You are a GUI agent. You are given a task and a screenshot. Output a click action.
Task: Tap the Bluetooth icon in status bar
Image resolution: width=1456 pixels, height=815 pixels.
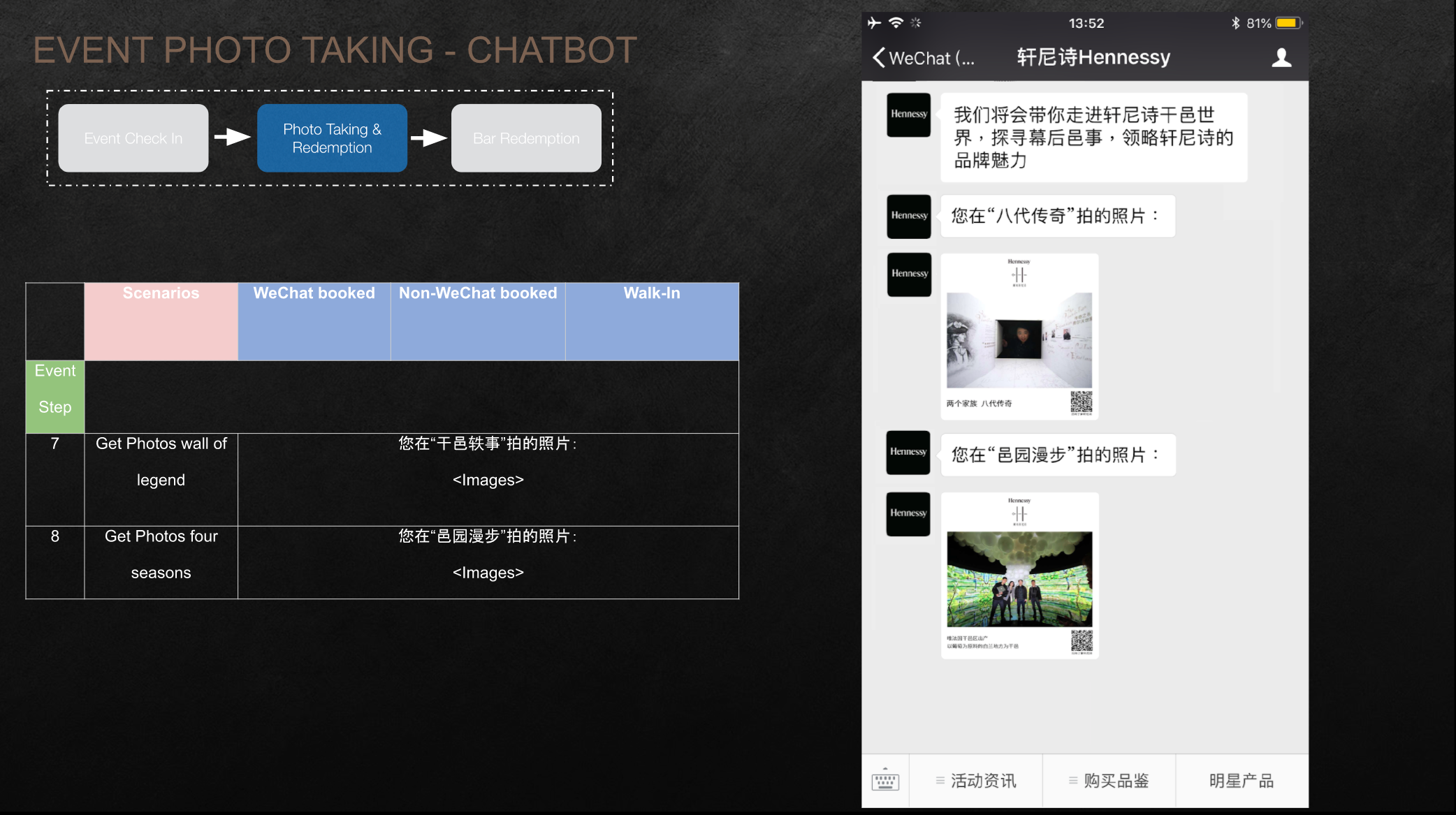(1235, 23)
